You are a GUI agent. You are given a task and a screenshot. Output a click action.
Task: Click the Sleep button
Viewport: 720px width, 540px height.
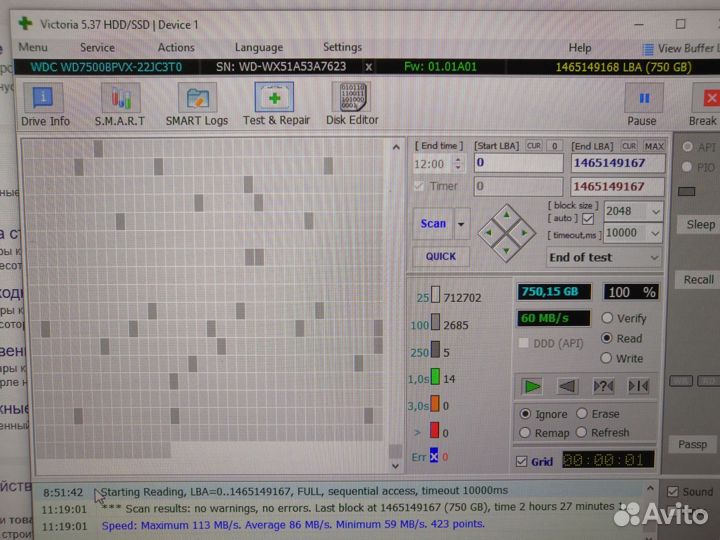[700, 225]
